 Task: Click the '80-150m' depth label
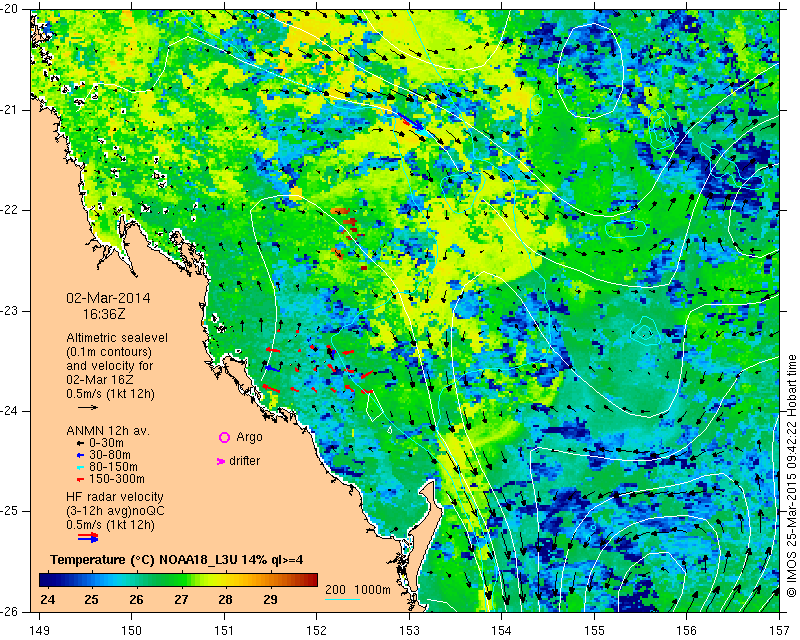pyautogui.click(x=113, y=467)
